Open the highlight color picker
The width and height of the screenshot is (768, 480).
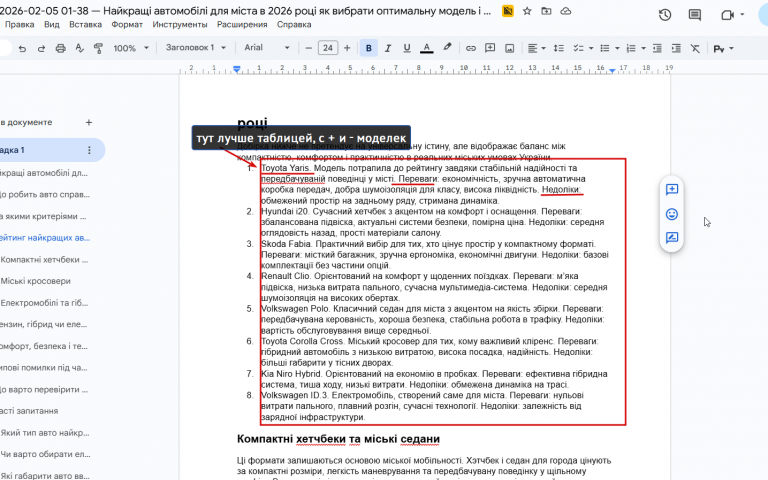(x=447, y=48)
